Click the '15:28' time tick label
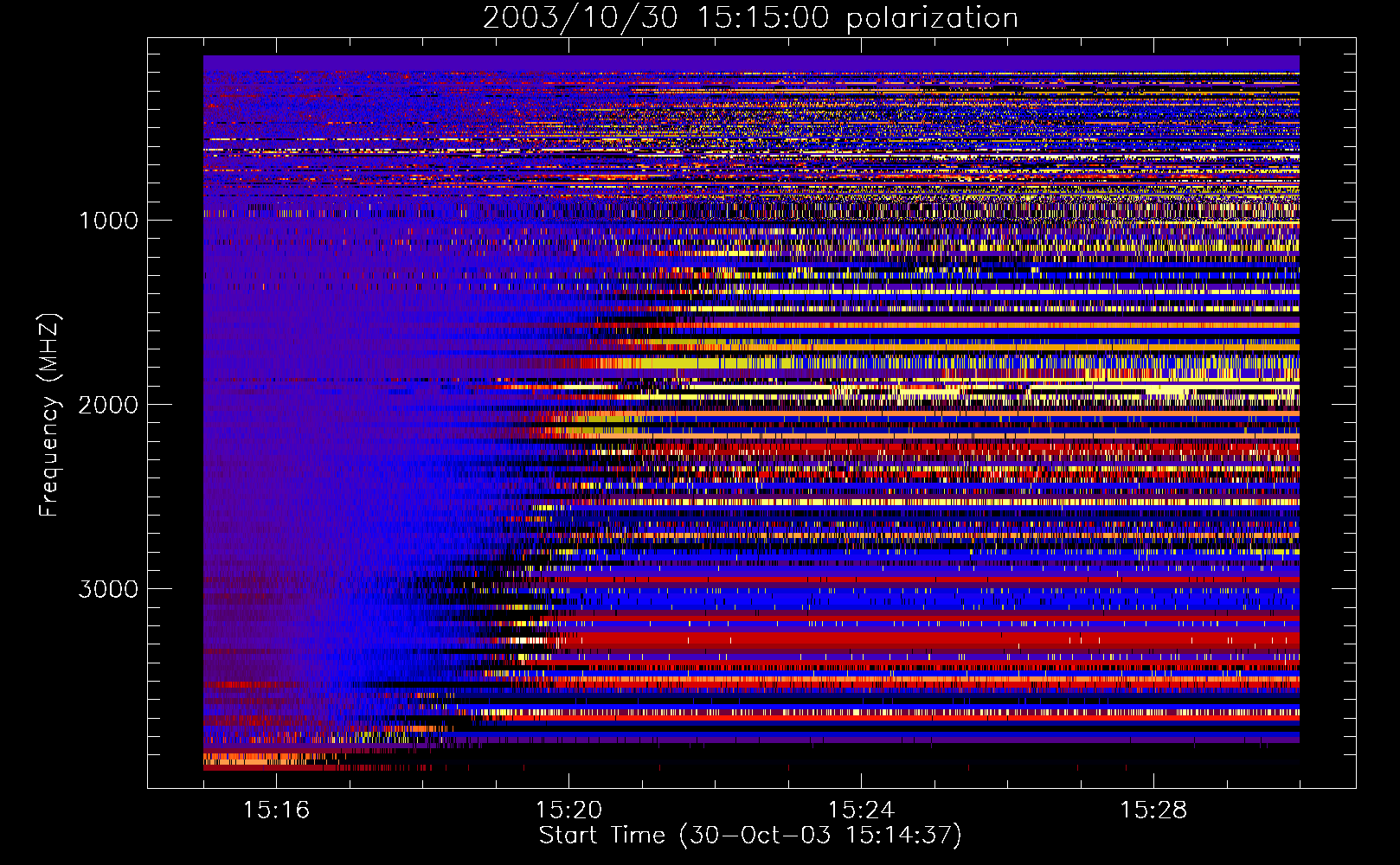1400x865 pixels. point(1153,810)
